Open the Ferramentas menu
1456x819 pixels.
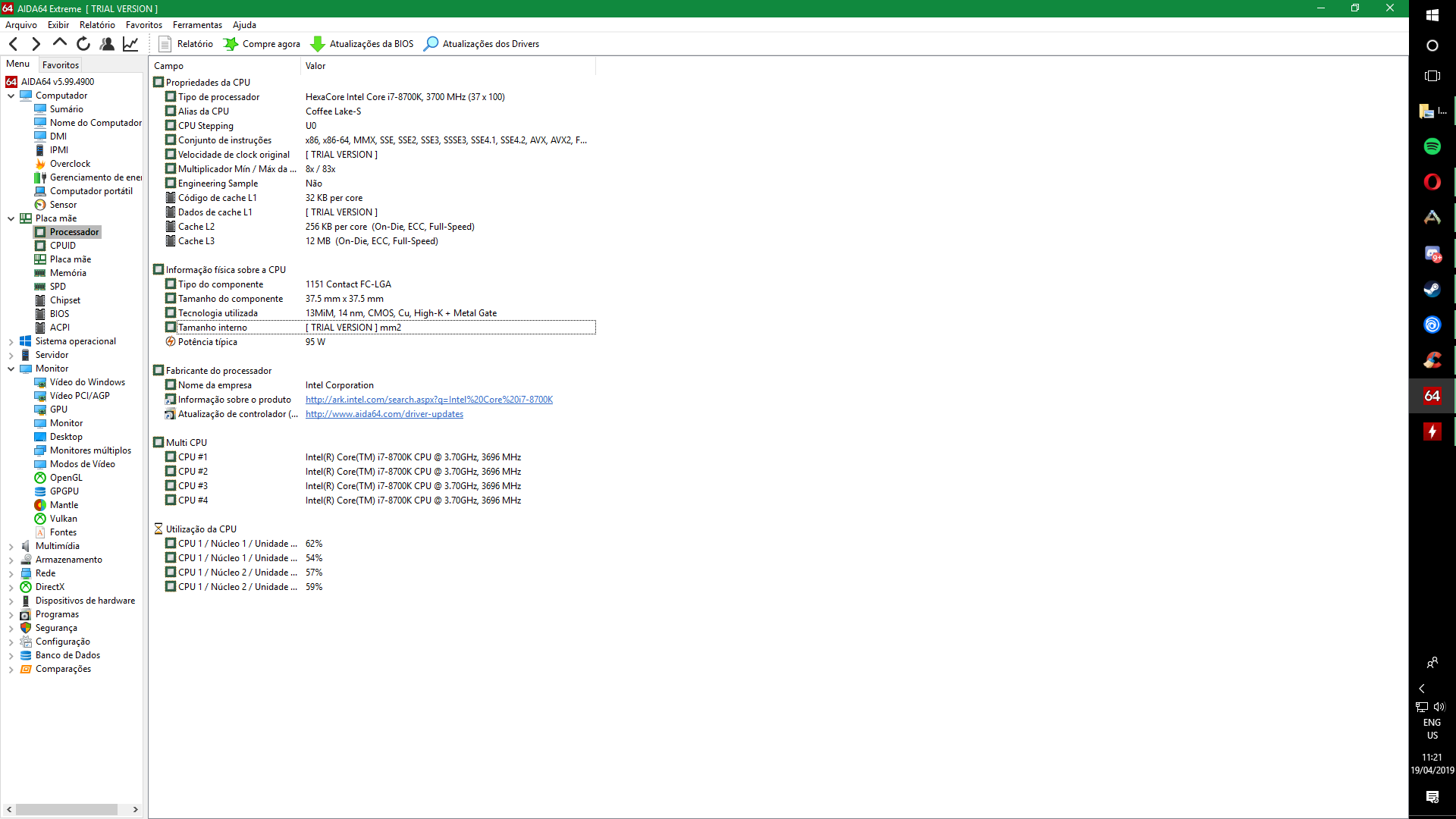point(197,25)
